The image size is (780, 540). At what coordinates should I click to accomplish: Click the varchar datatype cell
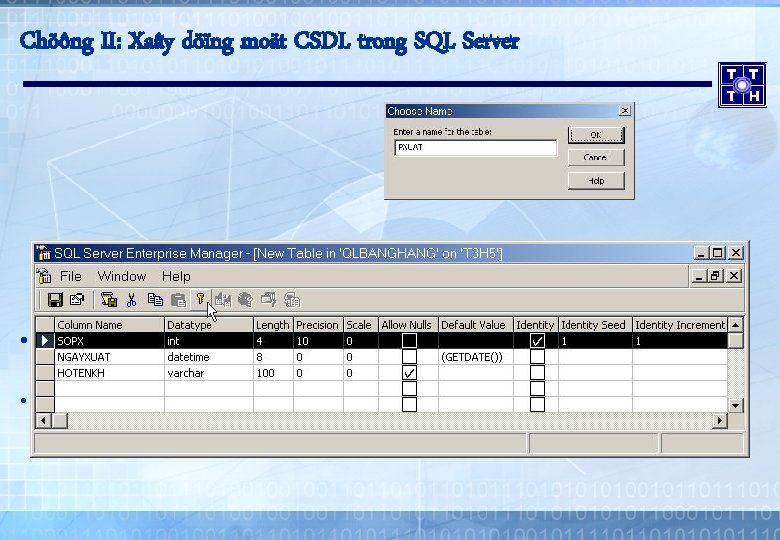click(208, 372)
